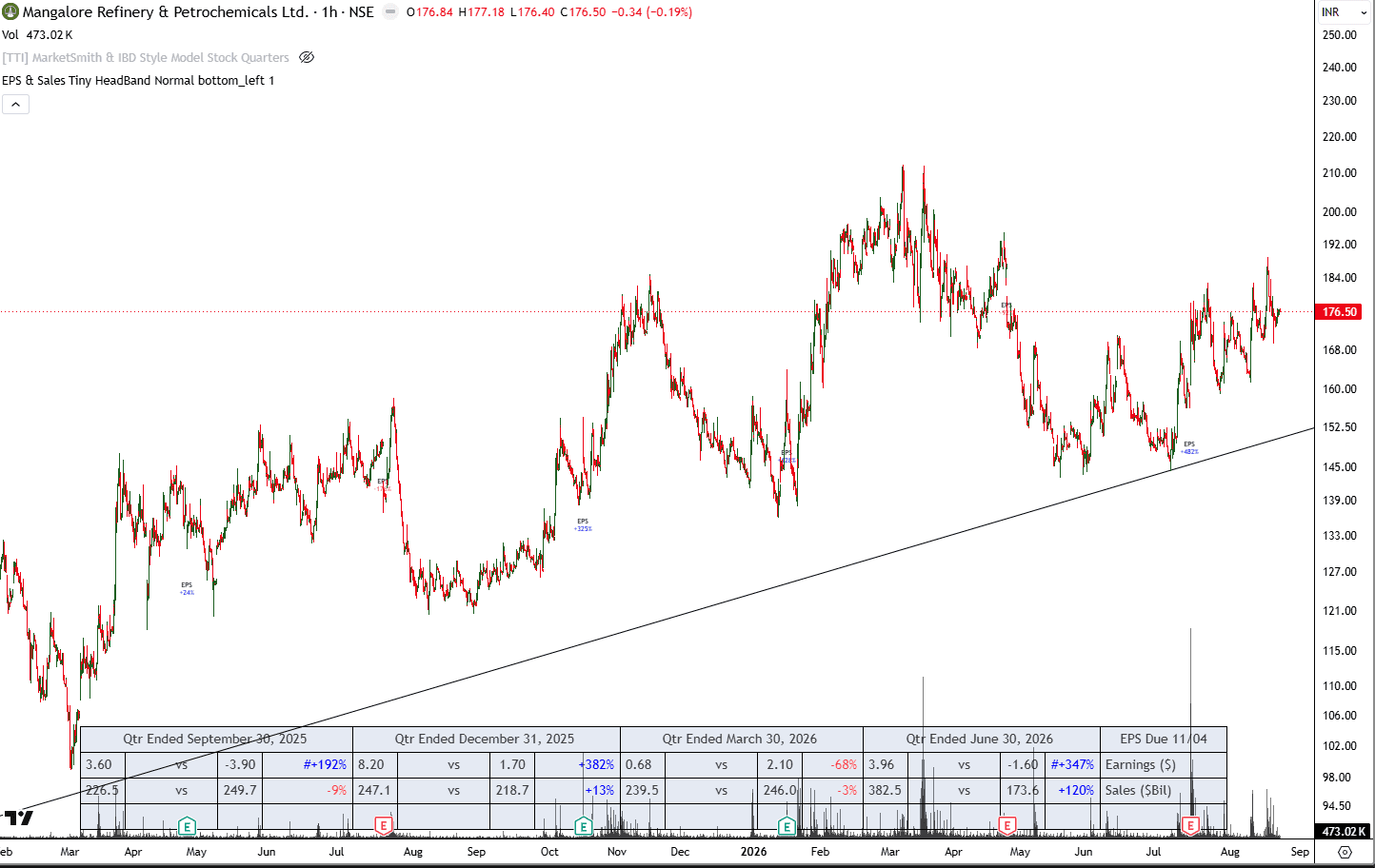Click the EPS +325% label on the chart
1375x868 pixels.
[x=583, y=525]
